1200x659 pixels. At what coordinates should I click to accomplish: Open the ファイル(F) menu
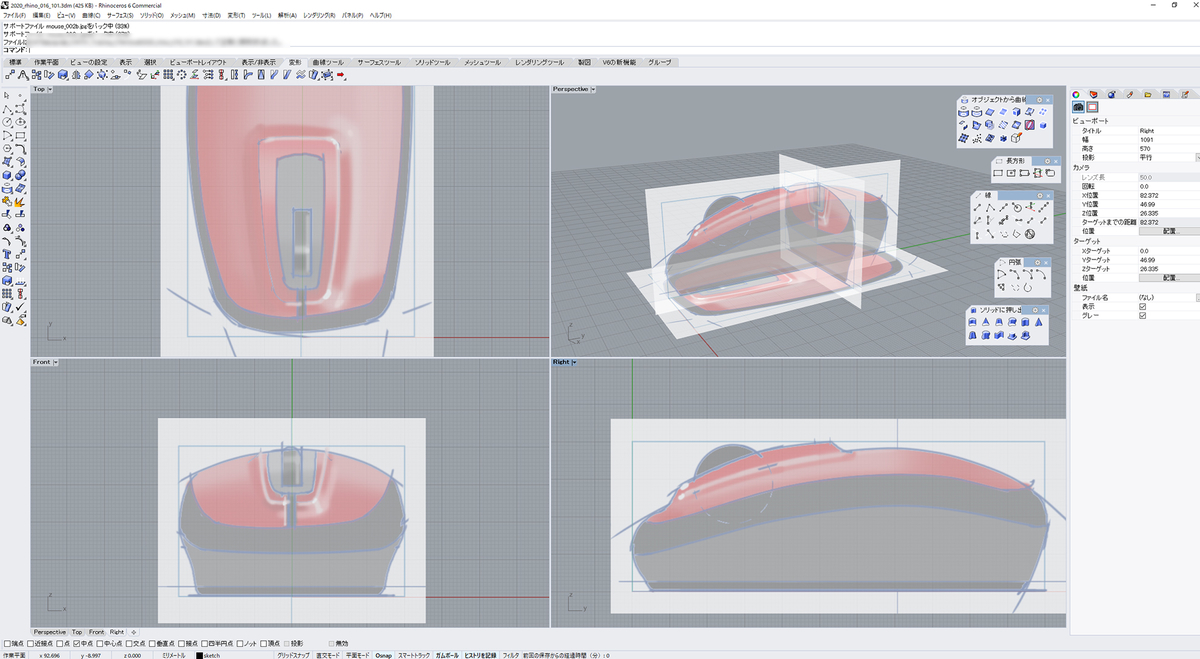15,16
